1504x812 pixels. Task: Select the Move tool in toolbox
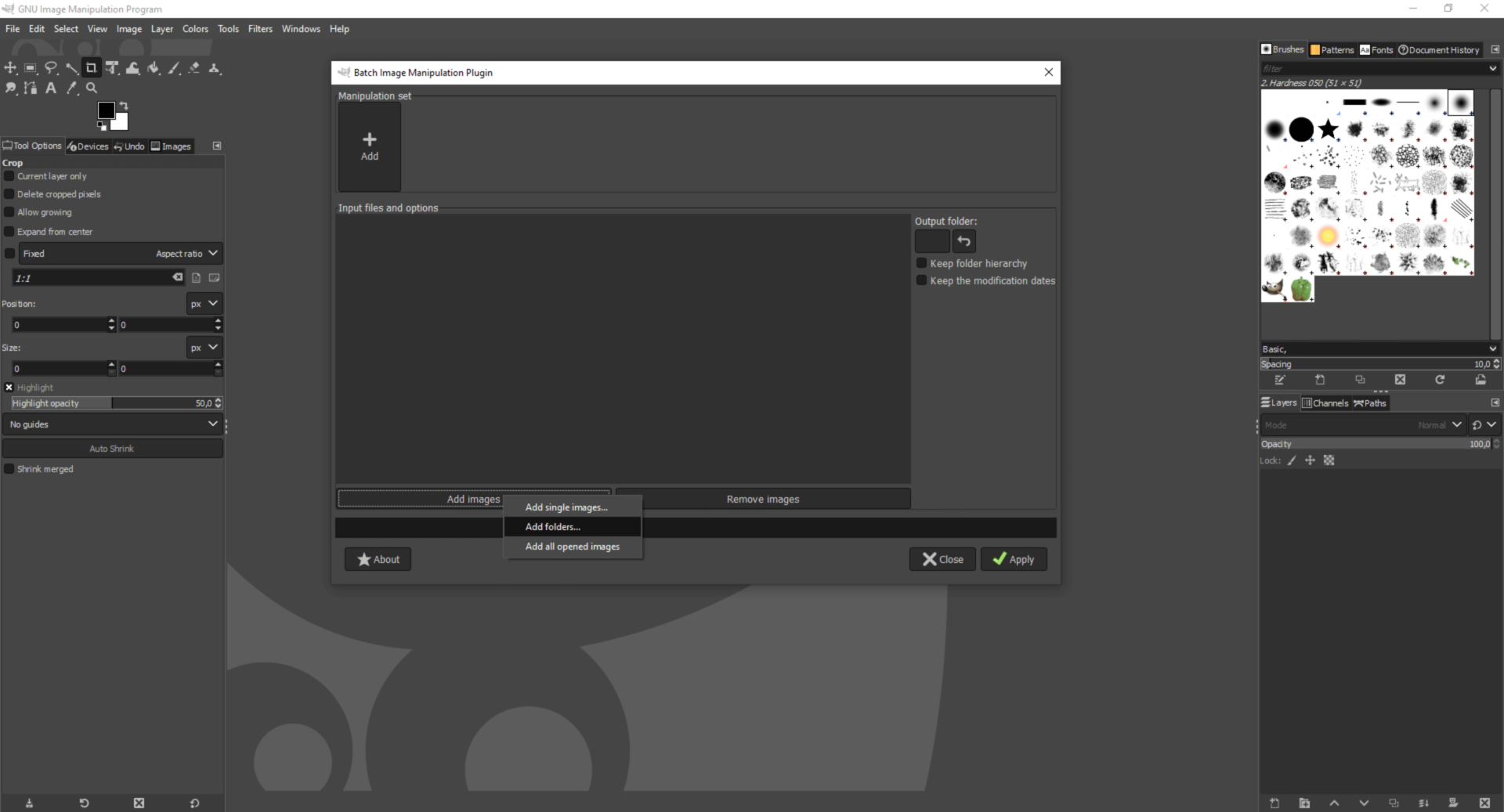click(x=10, y=68)
